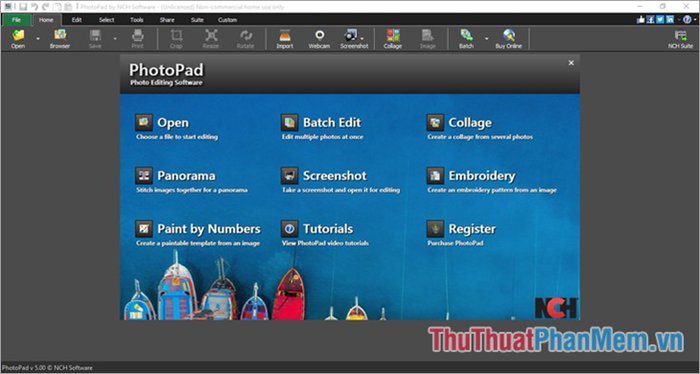Click the undo arrow in title bar
The image size is (700, 374).
point(34,7)
